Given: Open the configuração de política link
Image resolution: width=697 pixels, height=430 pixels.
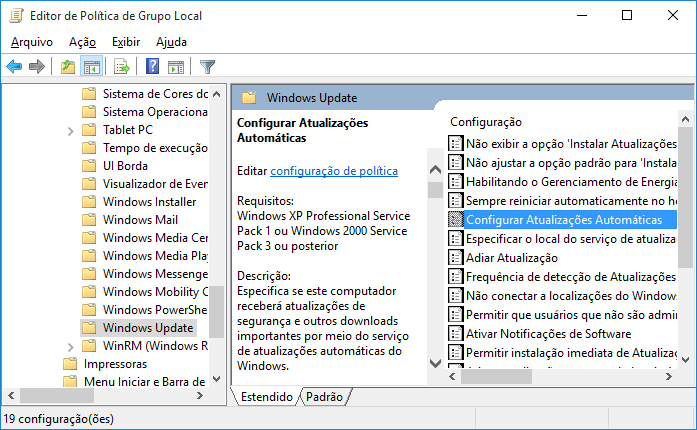Looking at the screenshot, I should click(334, 171).
